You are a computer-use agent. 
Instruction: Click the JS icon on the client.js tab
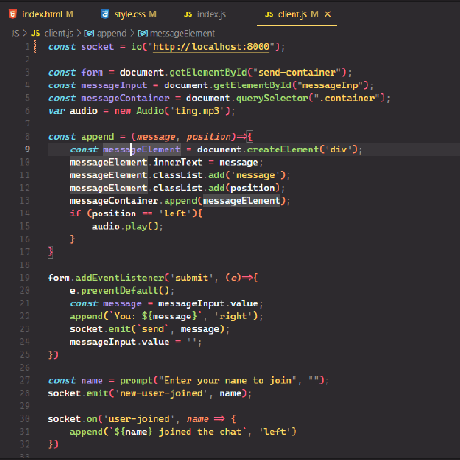click(x=269, y=14)
